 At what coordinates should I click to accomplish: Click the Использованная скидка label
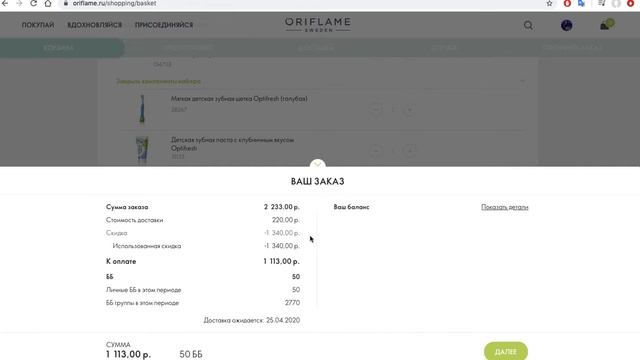(147, 246)
